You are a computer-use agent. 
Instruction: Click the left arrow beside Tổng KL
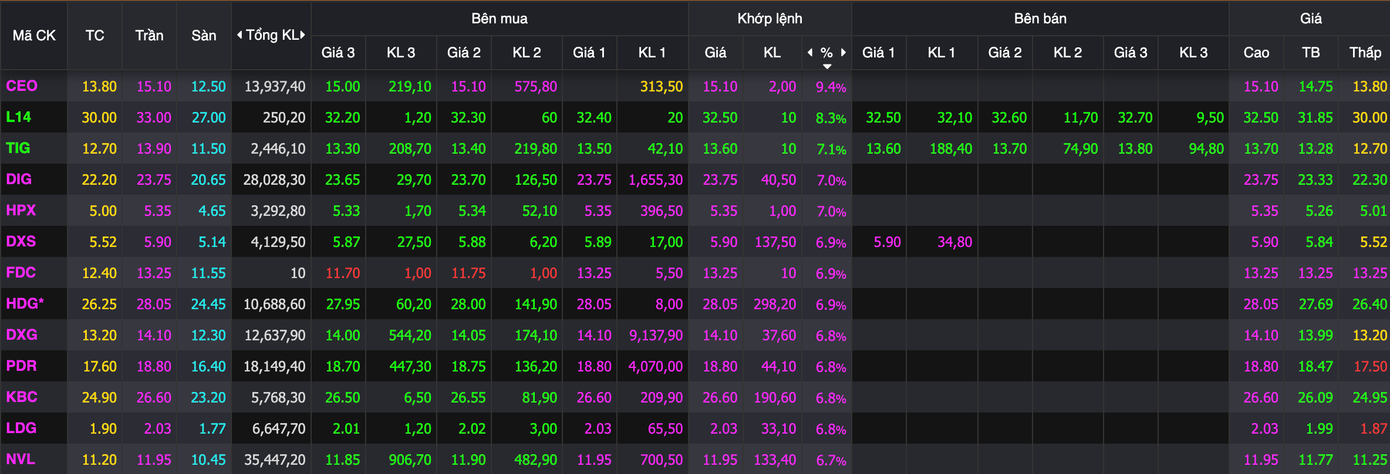(239, 35)
